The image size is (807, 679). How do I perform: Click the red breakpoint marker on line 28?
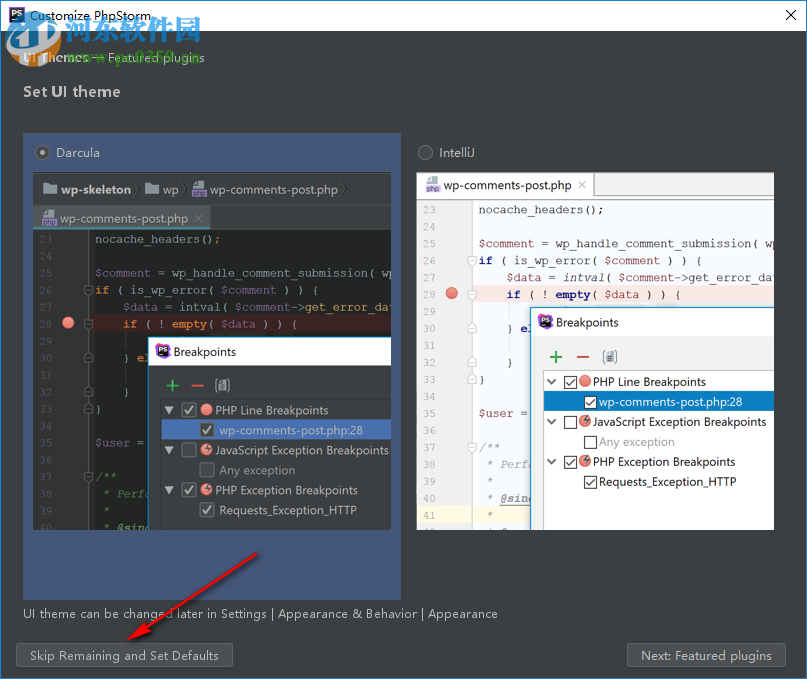(x=67, y=322)
